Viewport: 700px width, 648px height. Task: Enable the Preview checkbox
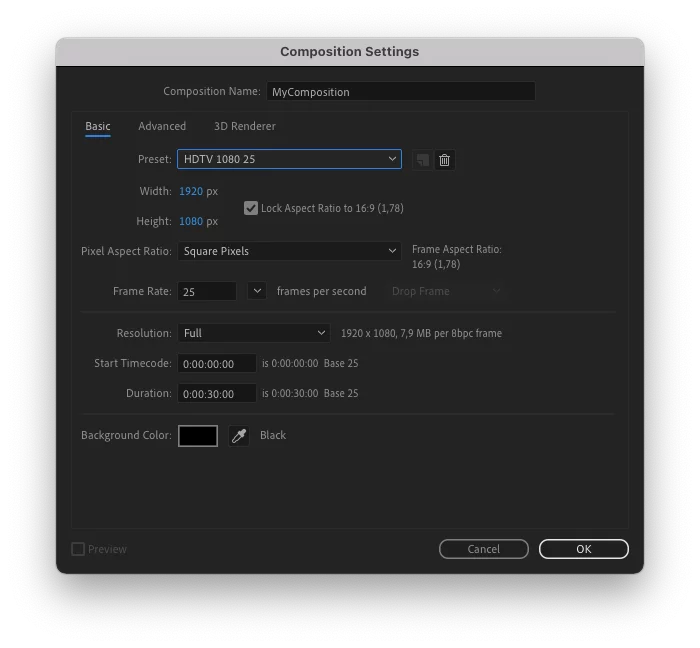pyautogui.click(x=78, y=549)
